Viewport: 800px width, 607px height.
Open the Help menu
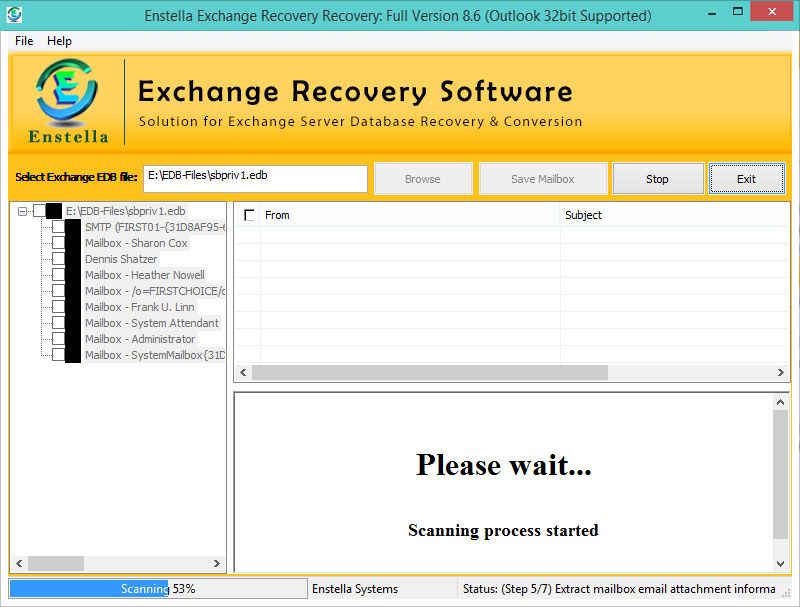pyautogui.click(x=59, y=41)
